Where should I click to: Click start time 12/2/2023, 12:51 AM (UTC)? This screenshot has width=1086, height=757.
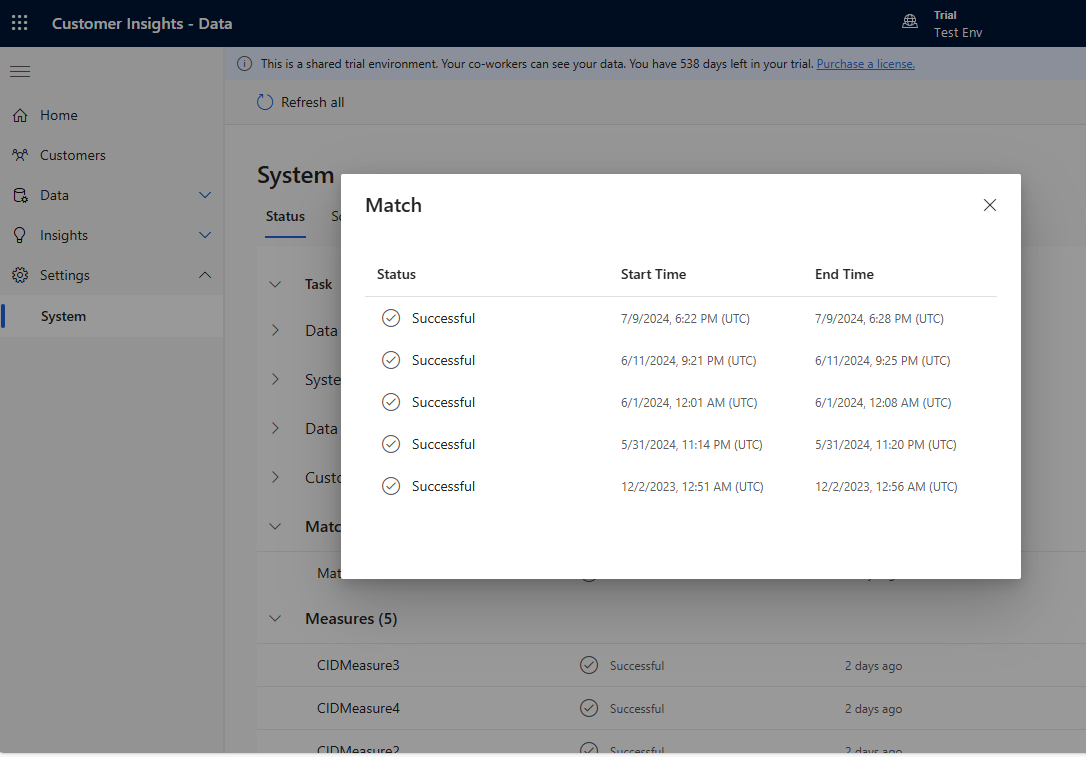coord(692,486)
